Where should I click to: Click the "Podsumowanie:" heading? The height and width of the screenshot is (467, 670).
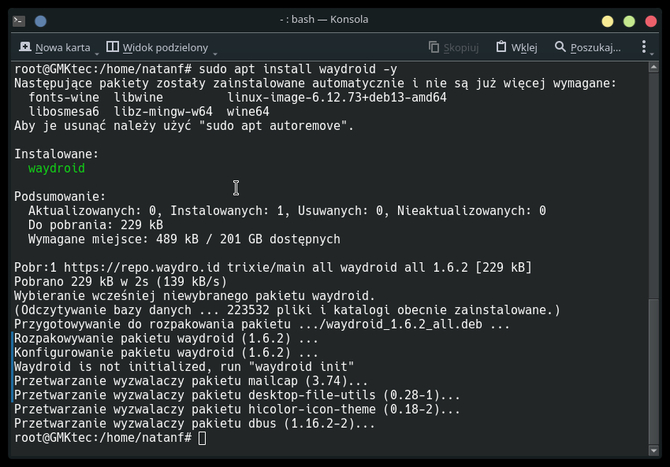pyautogui.click(x=60, y=197)
